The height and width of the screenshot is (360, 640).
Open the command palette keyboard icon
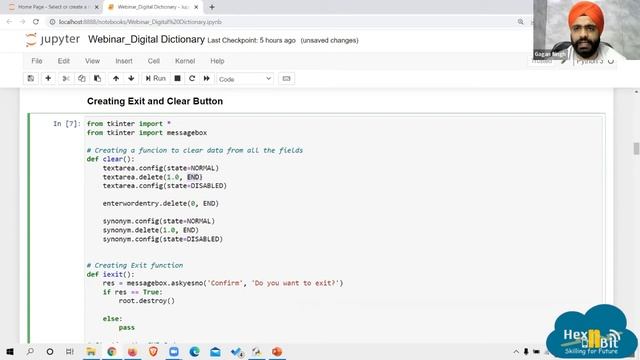[x=286, y=78]
